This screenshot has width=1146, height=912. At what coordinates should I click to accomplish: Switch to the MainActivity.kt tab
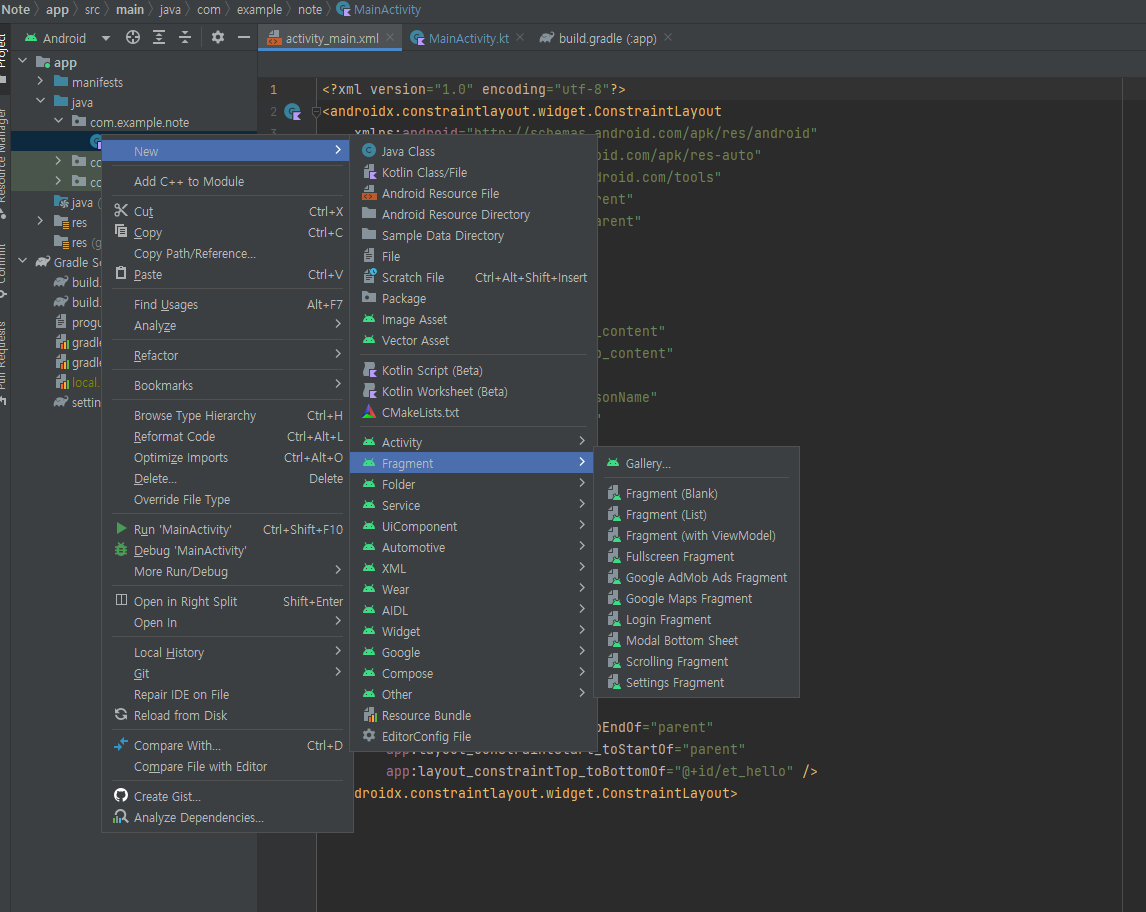click(x=468, y=38)
